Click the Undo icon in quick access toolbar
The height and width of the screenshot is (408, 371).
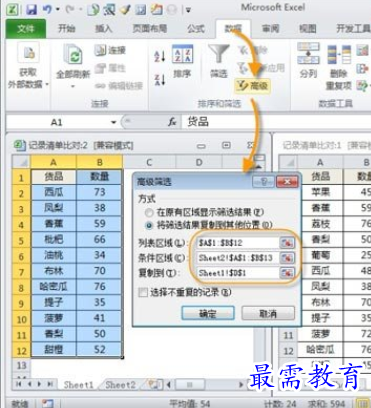pyautogui.click(x=47, y=9)
